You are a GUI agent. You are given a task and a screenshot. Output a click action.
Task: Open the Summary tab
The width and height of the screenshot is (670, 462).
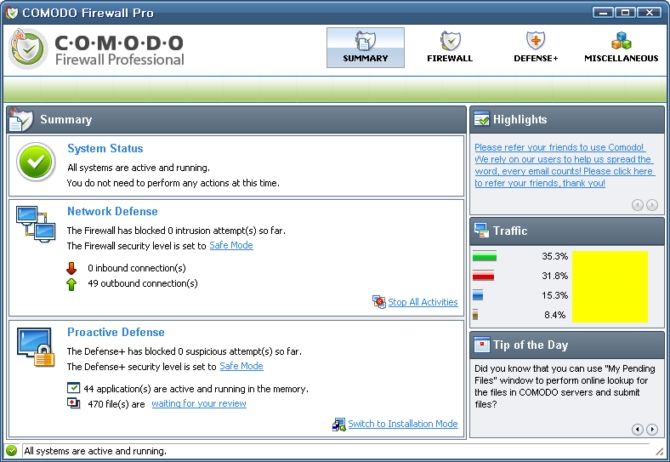pyautogui.click(x=365, y=47)
